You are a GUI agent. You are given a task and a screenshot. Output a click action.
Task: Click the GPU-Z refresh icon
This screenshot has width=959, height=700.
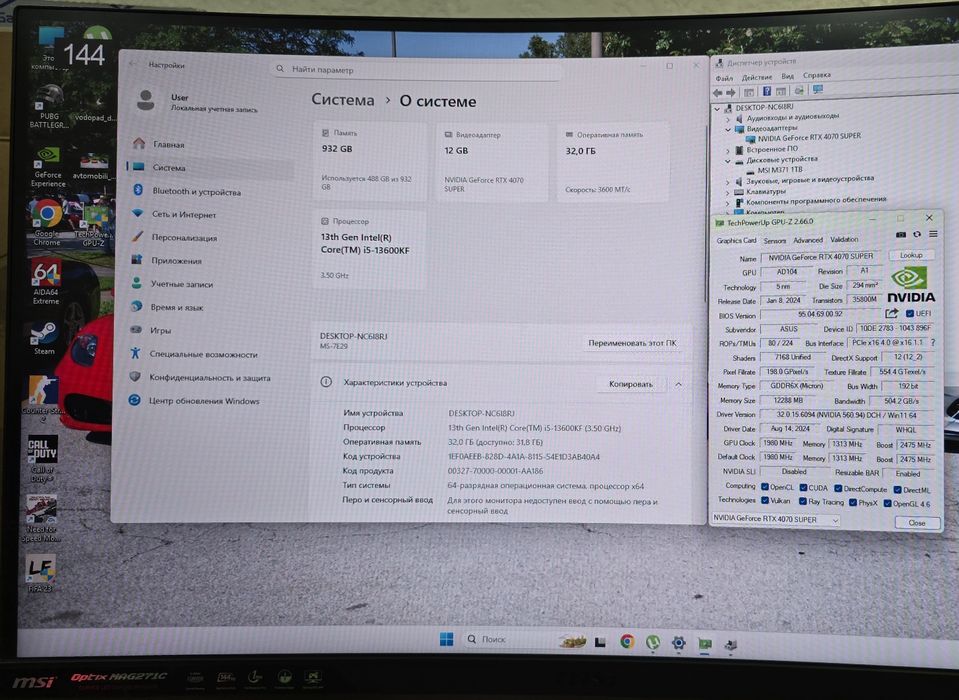point(916,234)
